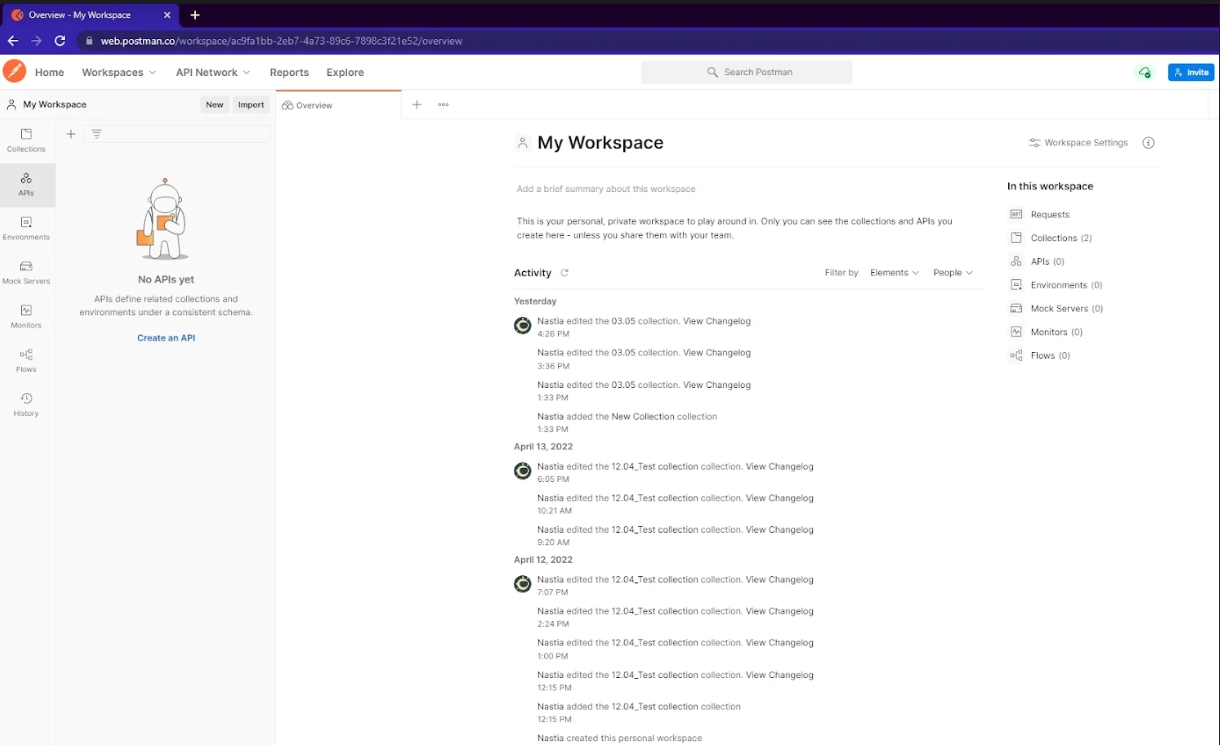Click the Requests icon in workspace list
Image resolution: width=1220 pixels, height=745 pixels.
coord(1016,214)
